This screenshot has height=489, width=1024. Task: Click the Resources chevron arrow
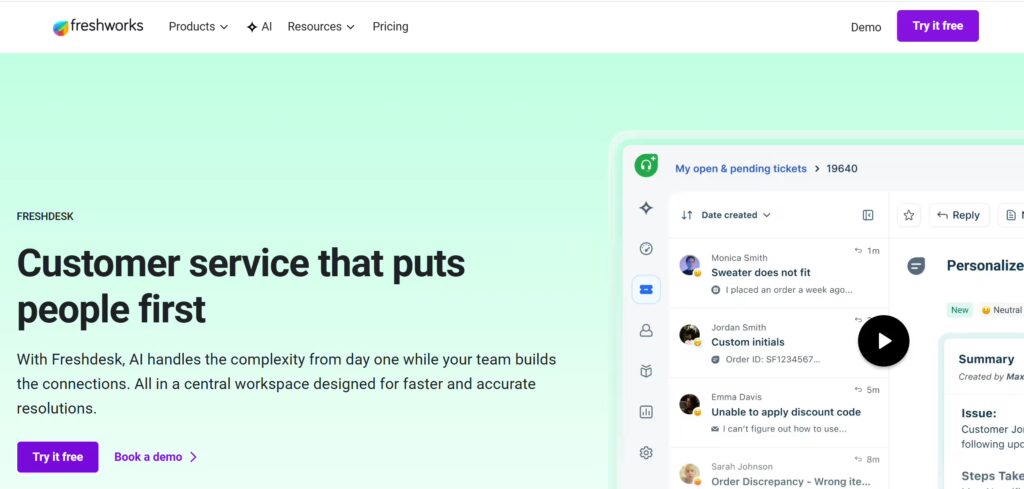point(351,27)
